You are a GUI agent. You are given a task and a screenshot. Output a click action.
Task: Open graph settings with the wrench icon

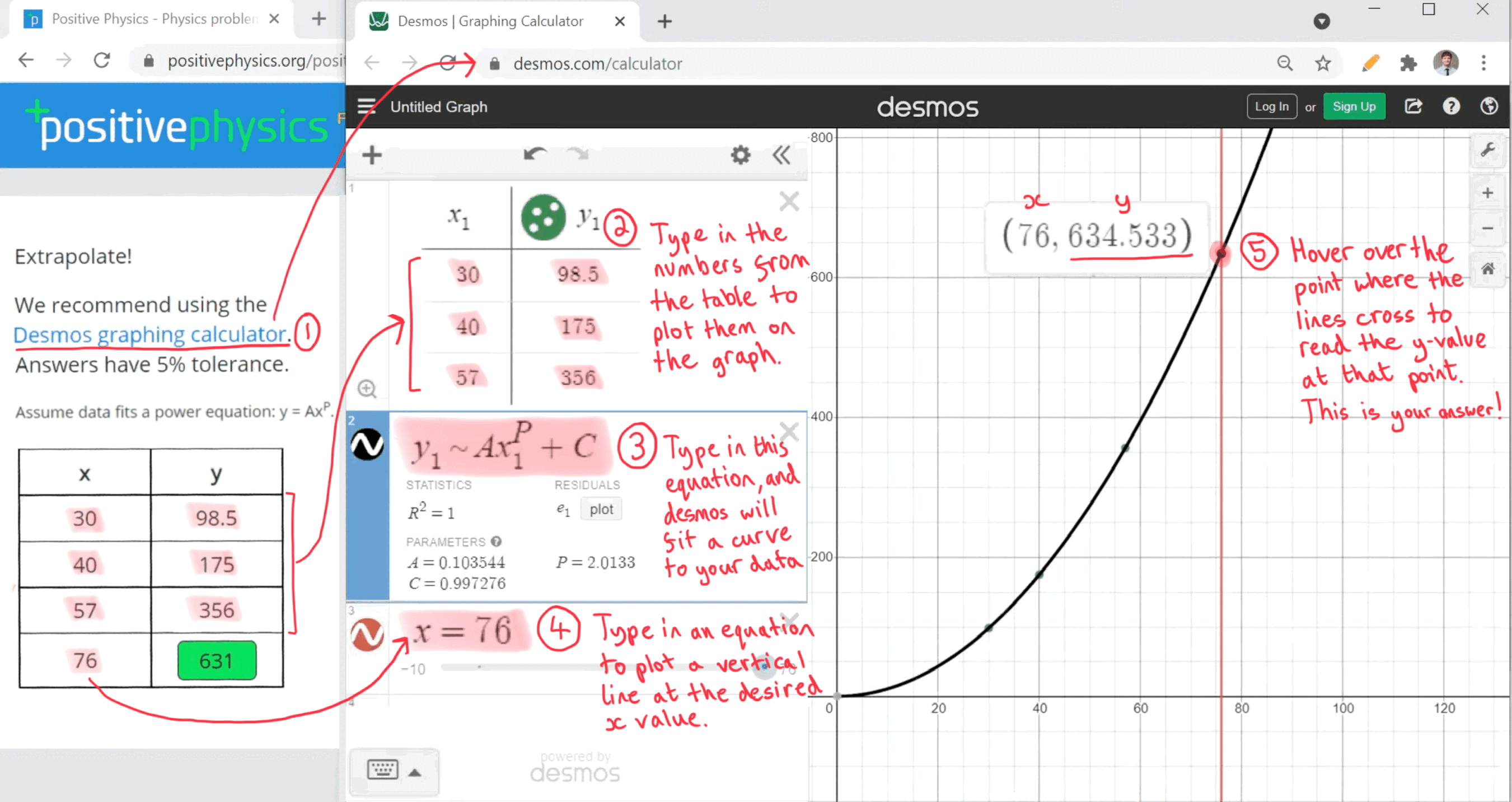1489,150
